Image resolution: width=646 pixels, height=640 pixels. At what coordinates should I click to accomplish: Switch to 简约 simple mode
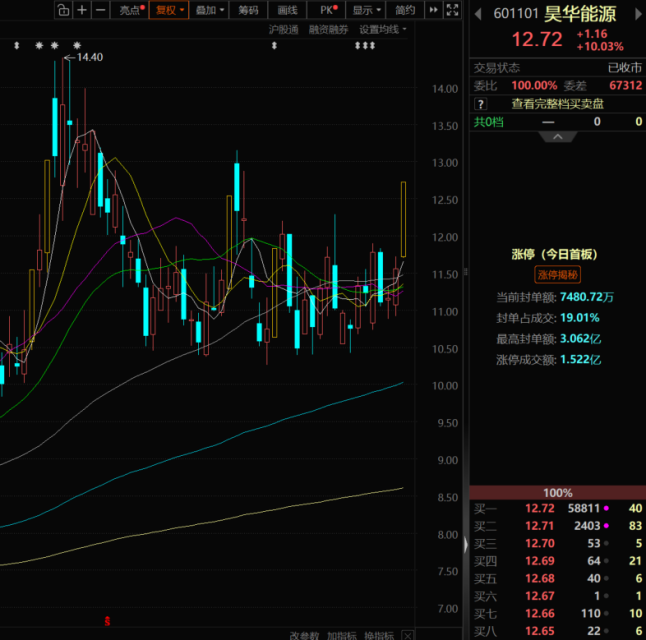point(405,10)
